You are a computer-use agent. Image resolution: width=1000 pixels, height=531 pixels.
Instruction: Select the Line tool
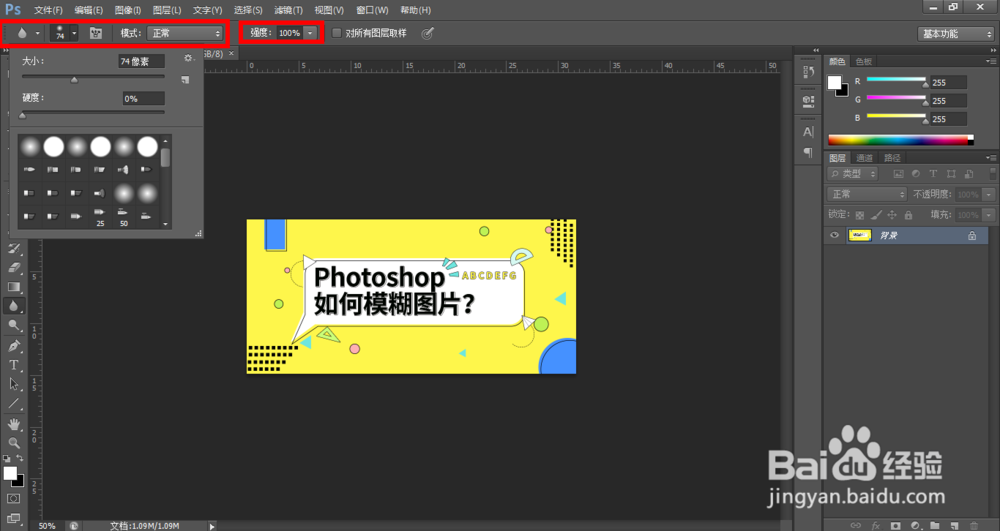14,404
